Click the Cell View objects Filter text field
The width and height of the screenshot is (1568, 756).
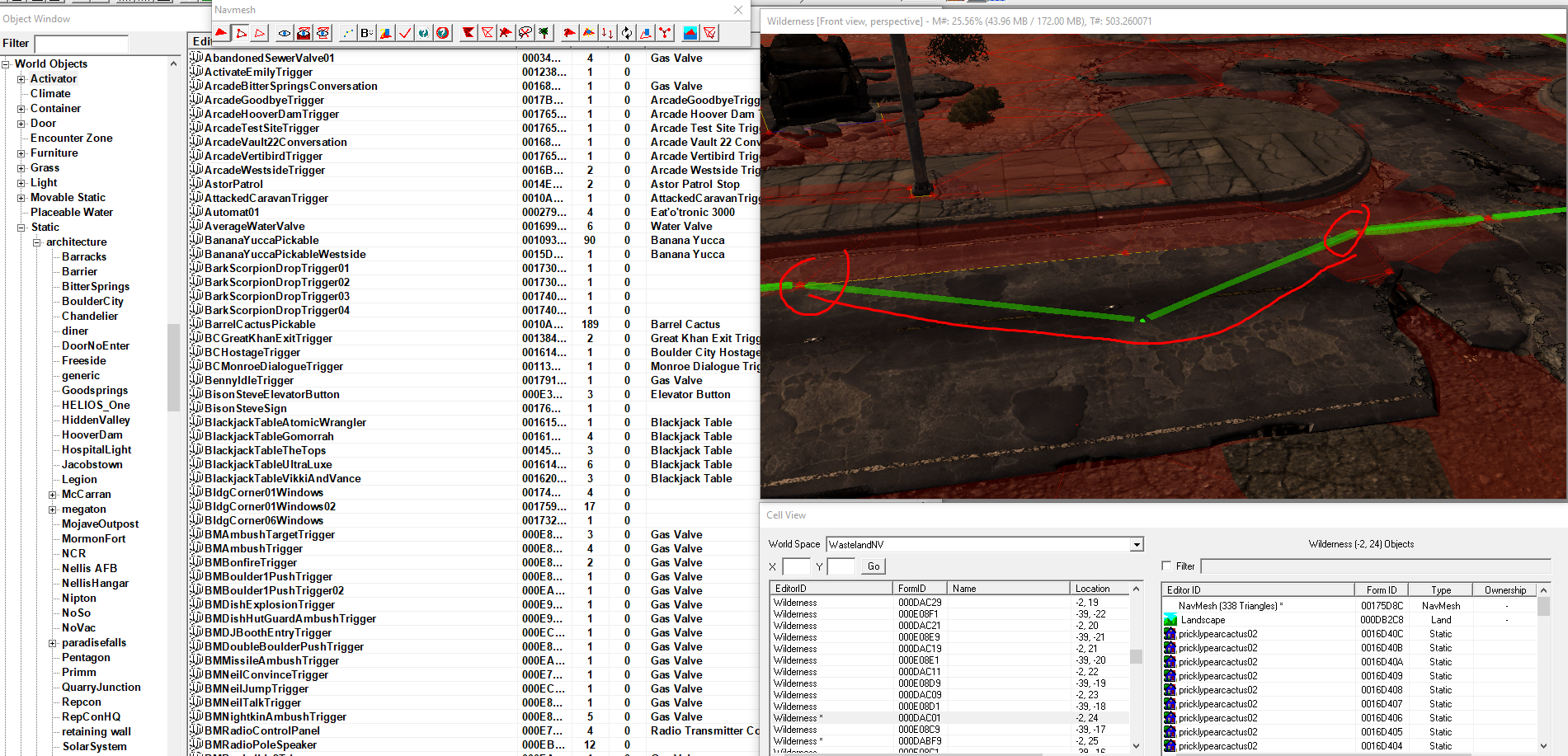1375,566
